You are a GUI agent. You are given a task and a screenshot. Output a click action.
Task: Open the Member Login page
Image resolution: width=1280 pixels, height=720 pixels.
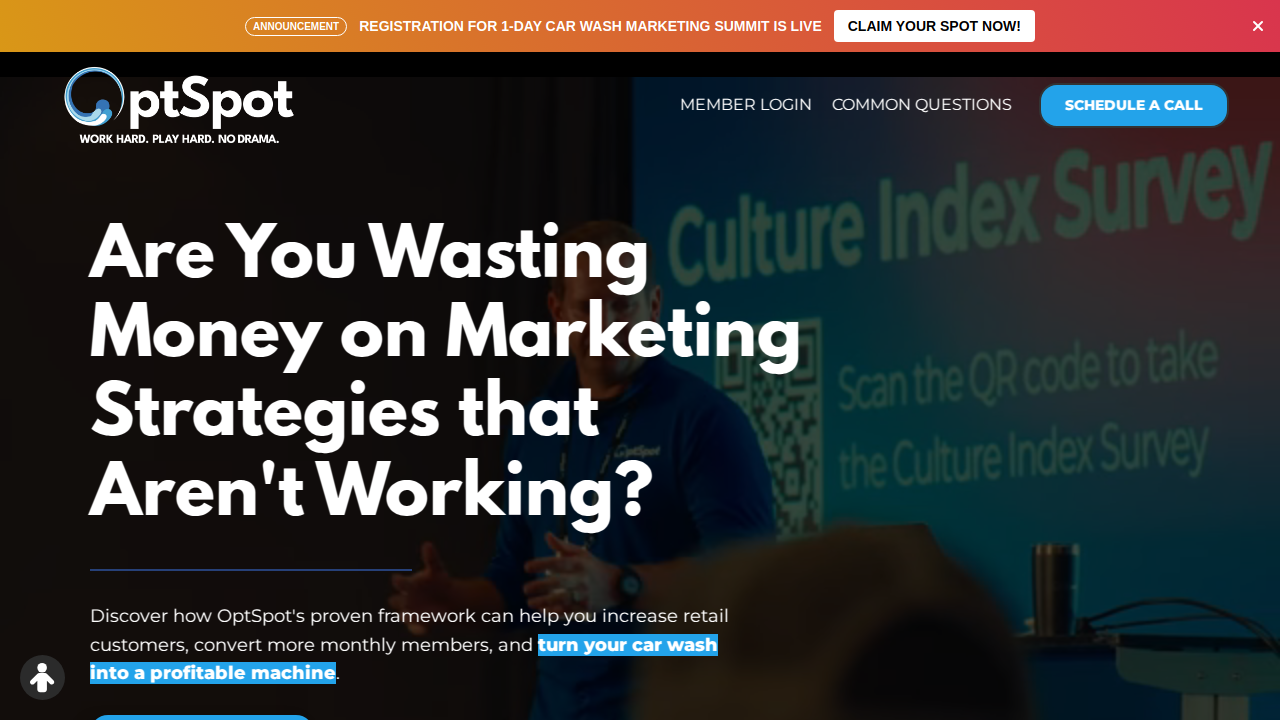click(746, 105)
